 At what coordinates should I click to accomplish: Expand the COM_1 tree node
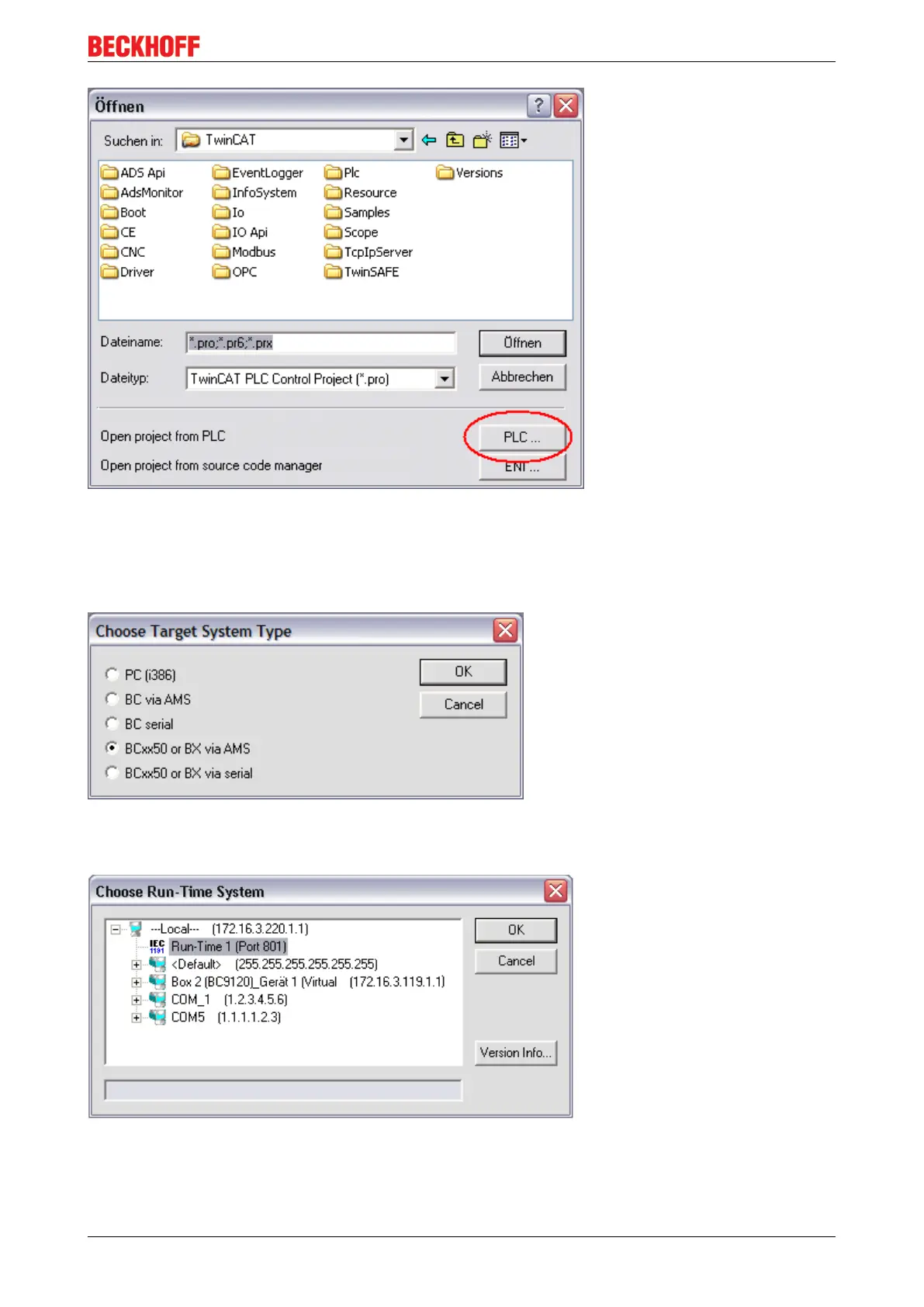137,1000
